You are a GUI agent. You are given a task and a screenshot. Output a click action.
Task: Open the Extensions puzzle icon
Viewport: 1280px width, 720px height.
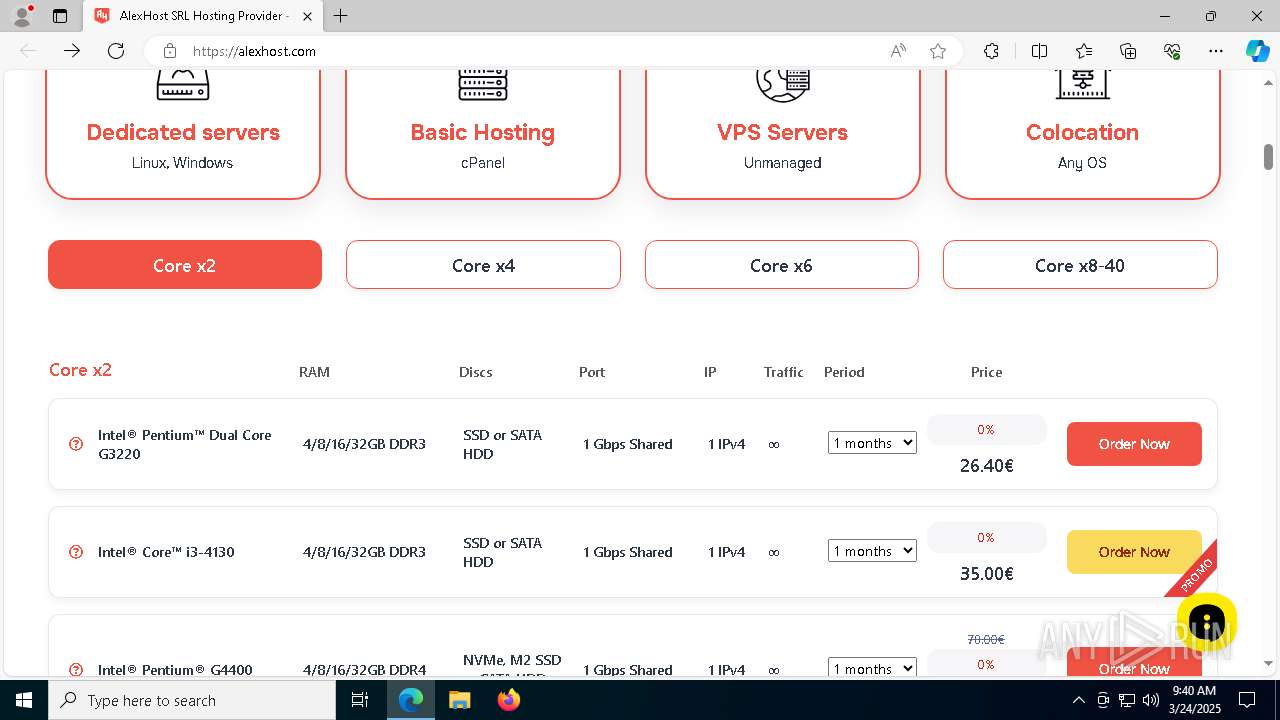pos(991,51)
